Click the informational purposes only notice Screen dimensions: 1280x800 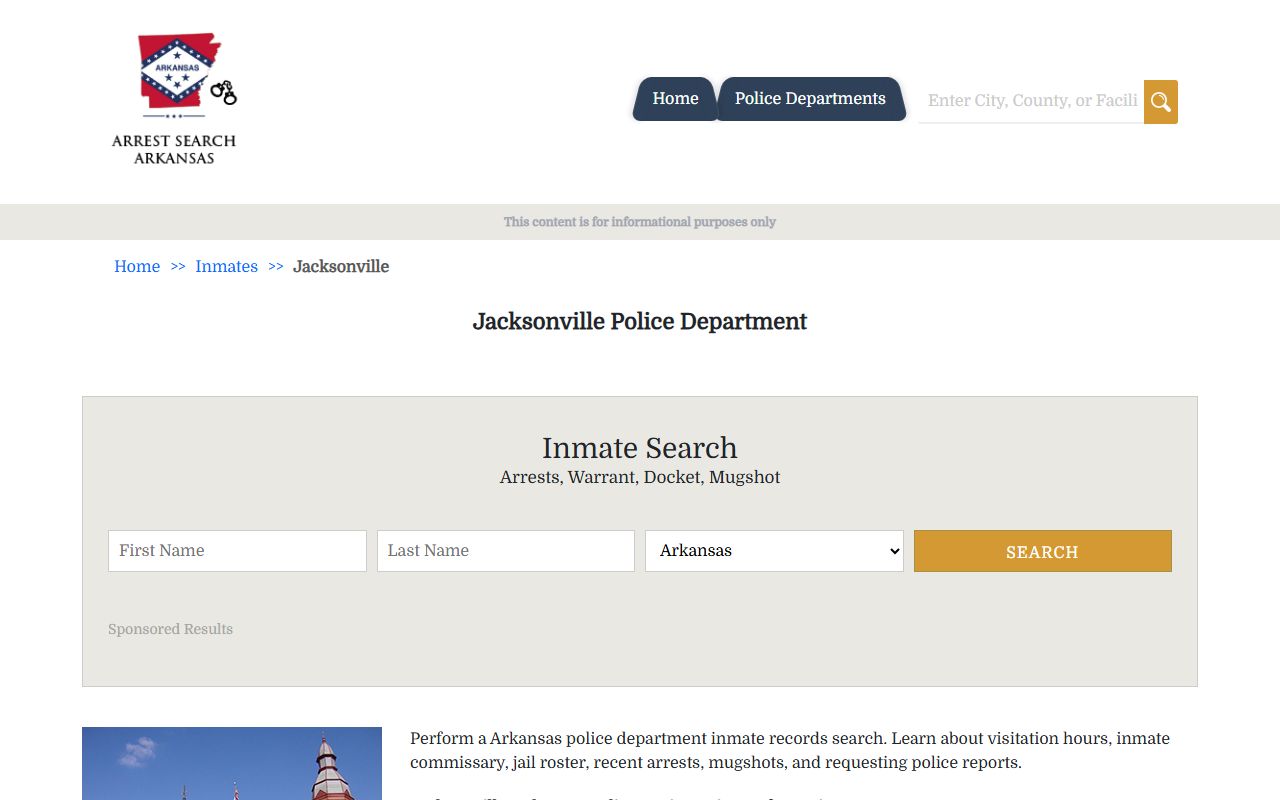640,222
